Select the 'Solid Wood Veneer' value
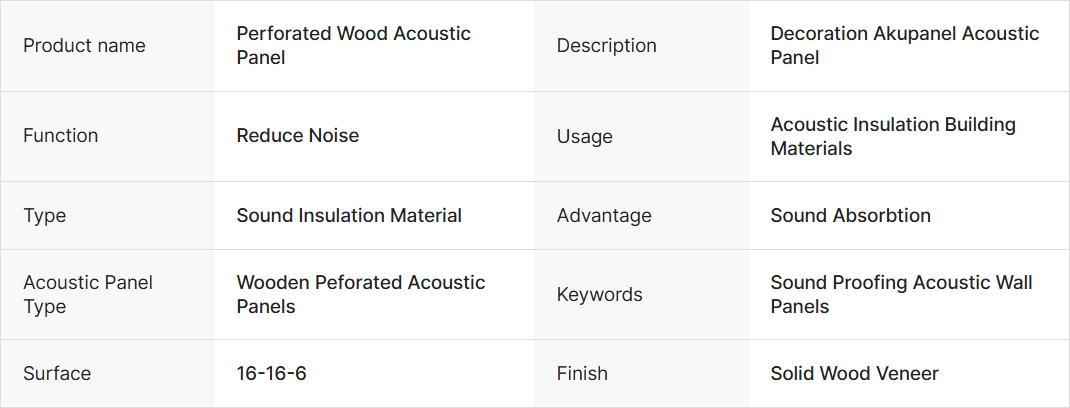1070x408 pixels. coord(854,374)
